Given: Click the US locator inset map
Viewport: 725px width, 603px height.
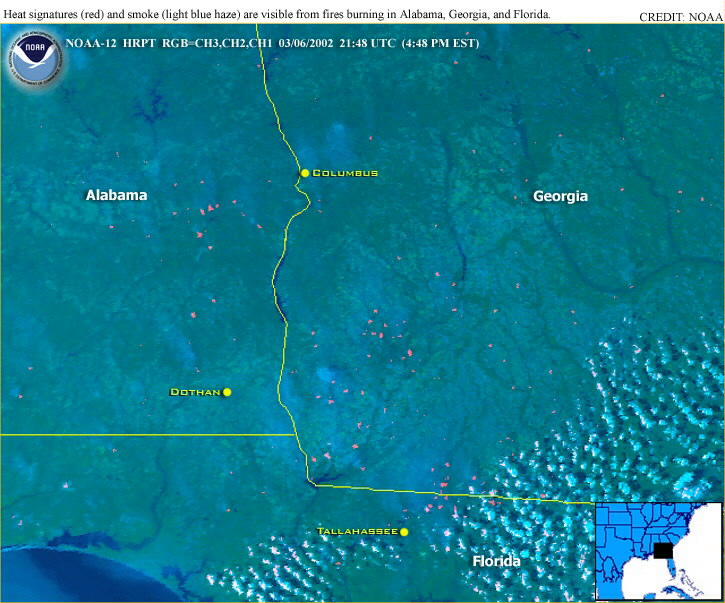Looking at the screenshot, I should 659,551.
